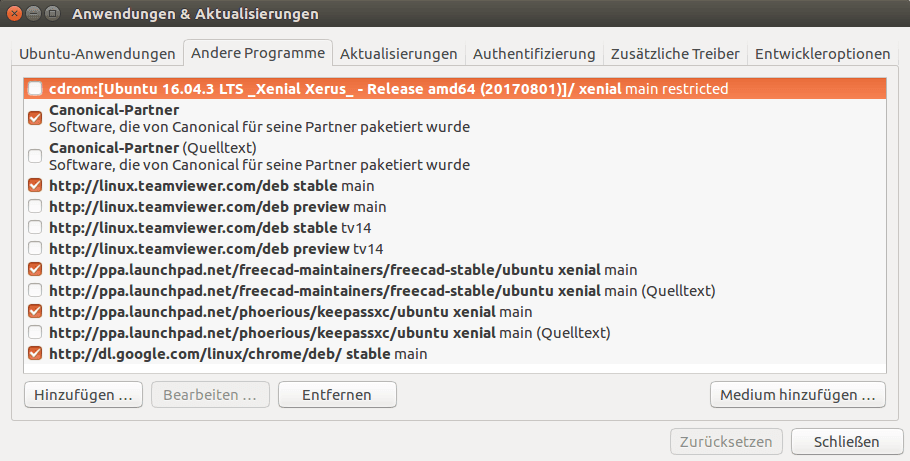Open the Zusätzliche Treiber tab
This screenshot has height=461, width=910.
(675, 54)
